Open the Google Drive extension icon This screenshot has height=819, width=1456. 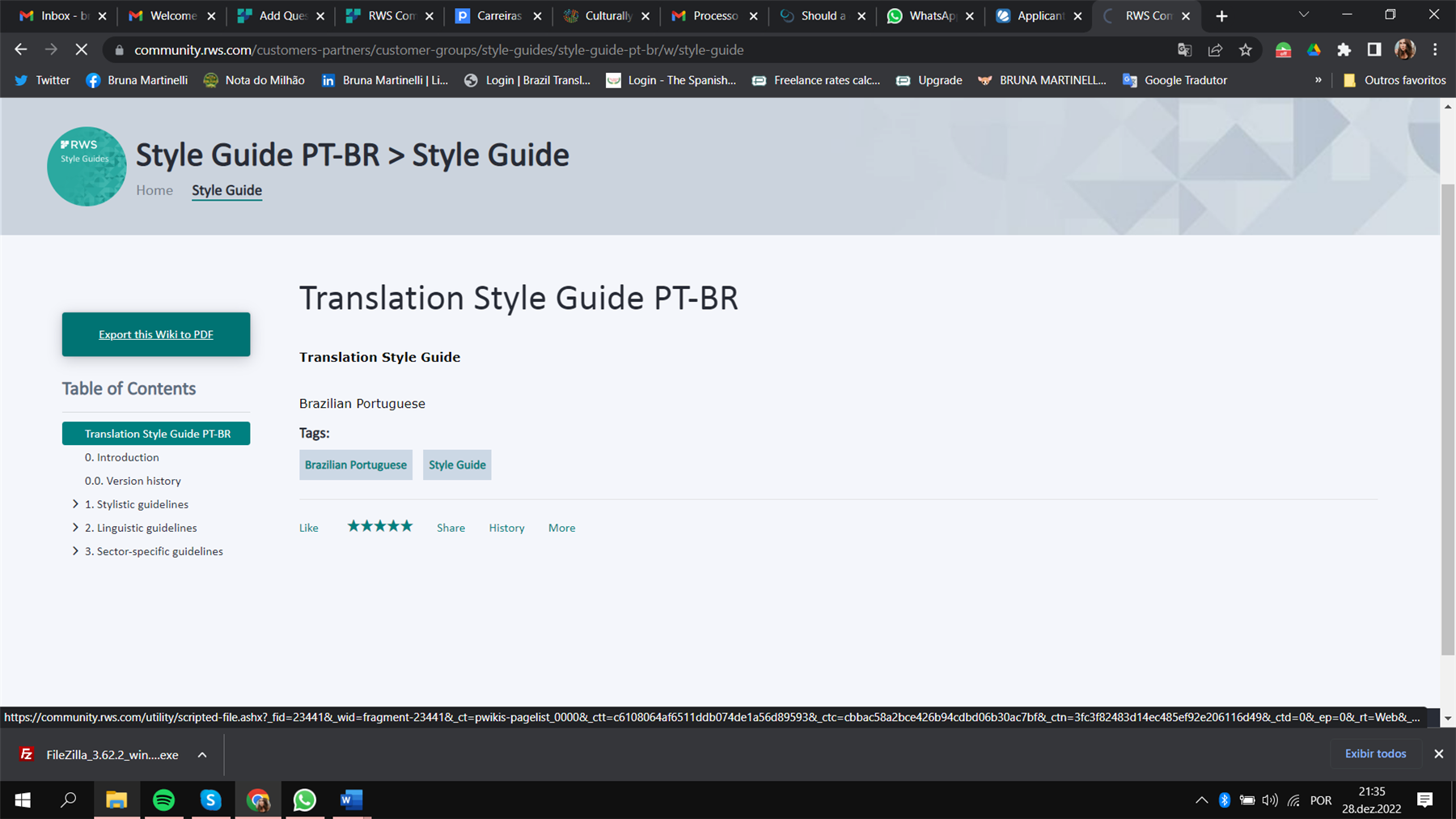(x=1314, y=49)
